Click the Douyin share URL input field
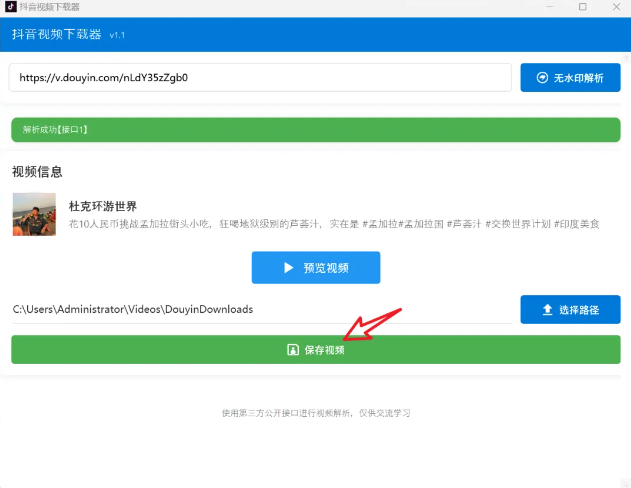 coord(260,78)
